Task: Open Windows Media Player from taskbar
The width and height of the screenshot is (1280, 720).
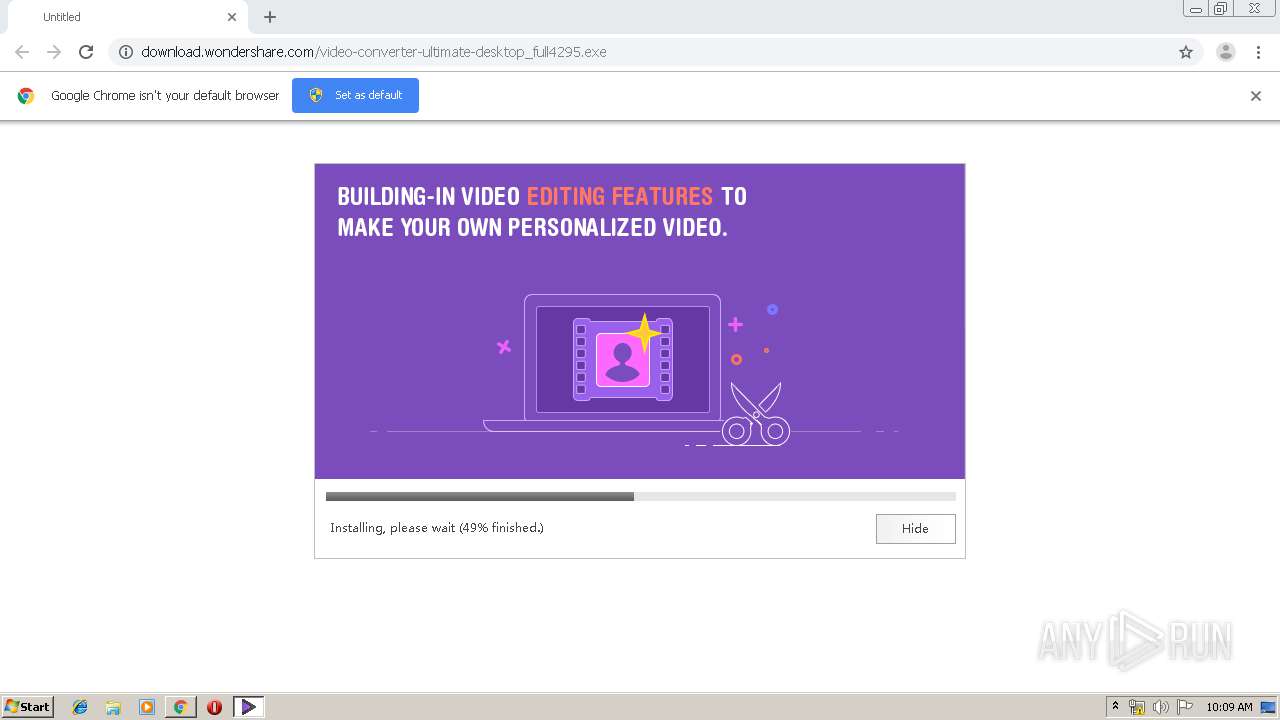Action: 147,707
